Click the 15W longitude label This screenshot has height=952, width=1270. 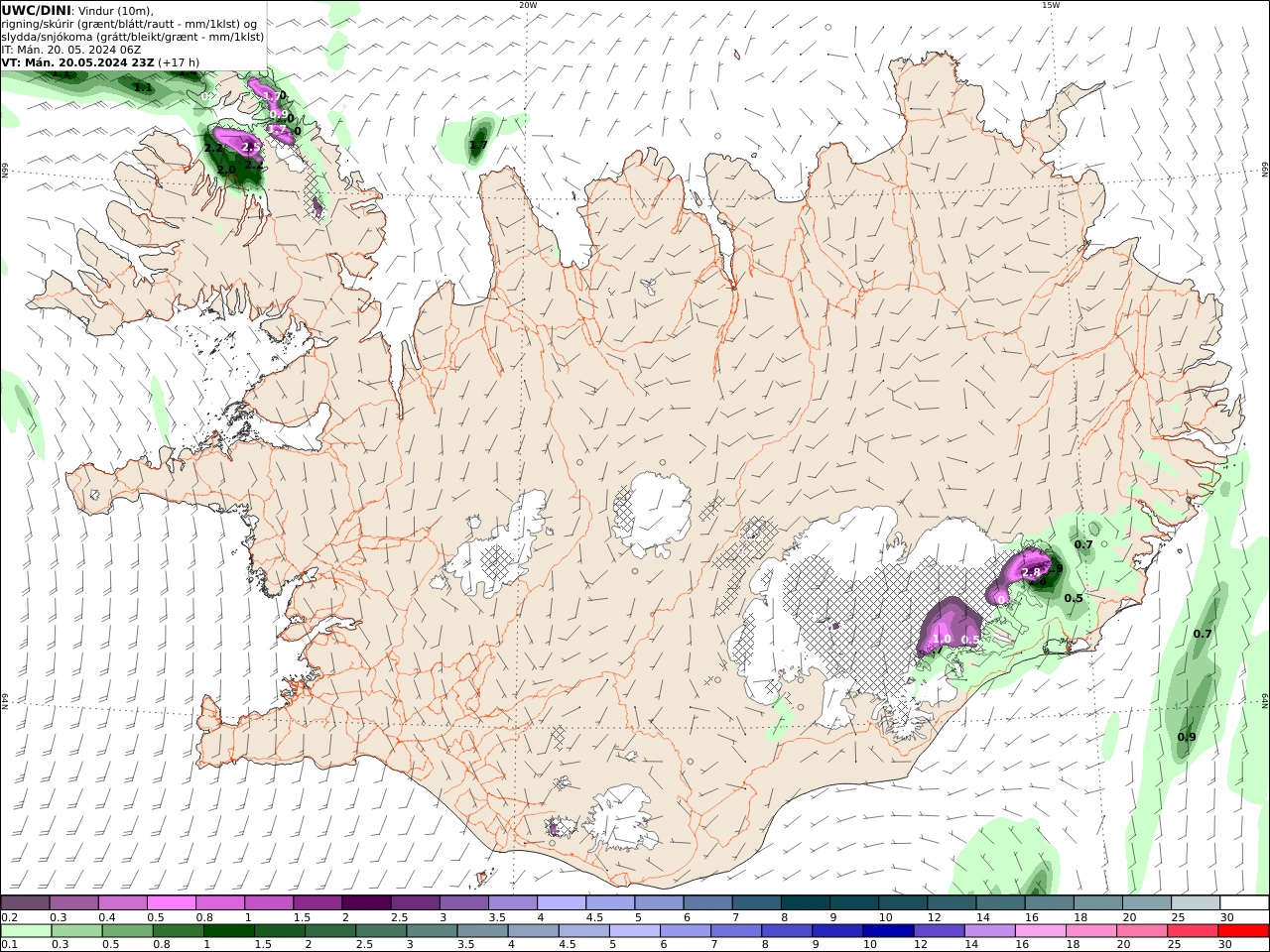[1050, 5]
